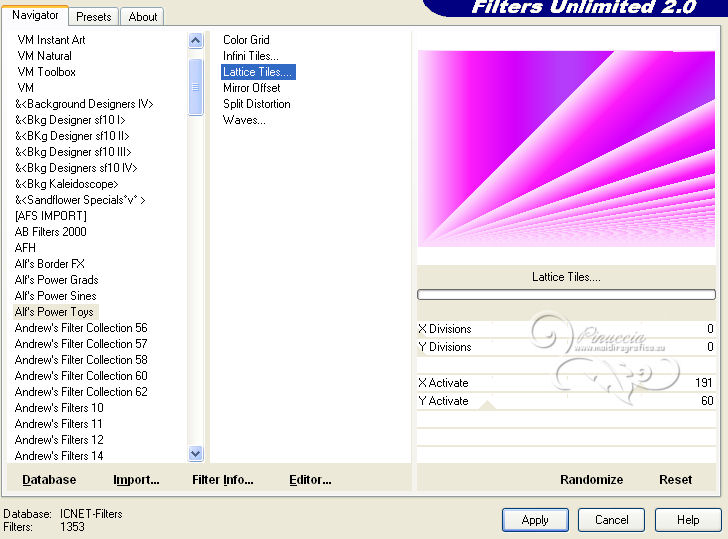Screen dimensions: 728x539
Task: Reset the filter parameters
Action: tap(676, 480)
